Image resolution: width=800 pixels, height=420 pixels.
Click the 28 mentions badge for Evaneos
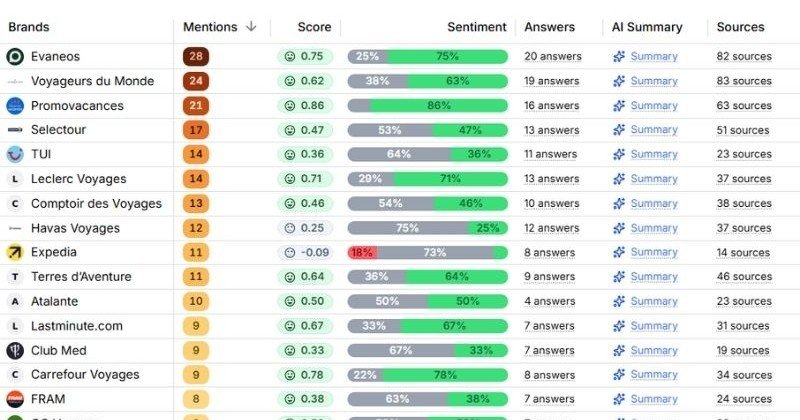click(x=195, y=57)
